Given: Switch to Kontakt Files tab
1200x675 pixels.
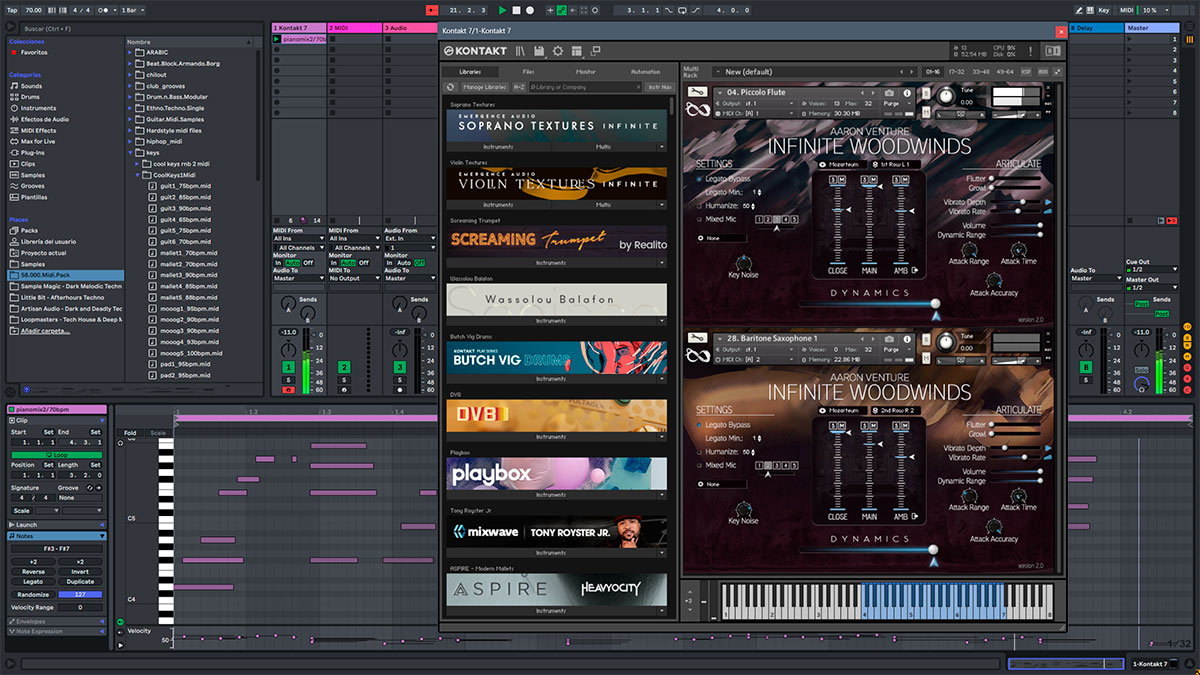Looking at the screenshot, I should pos(528,72).
